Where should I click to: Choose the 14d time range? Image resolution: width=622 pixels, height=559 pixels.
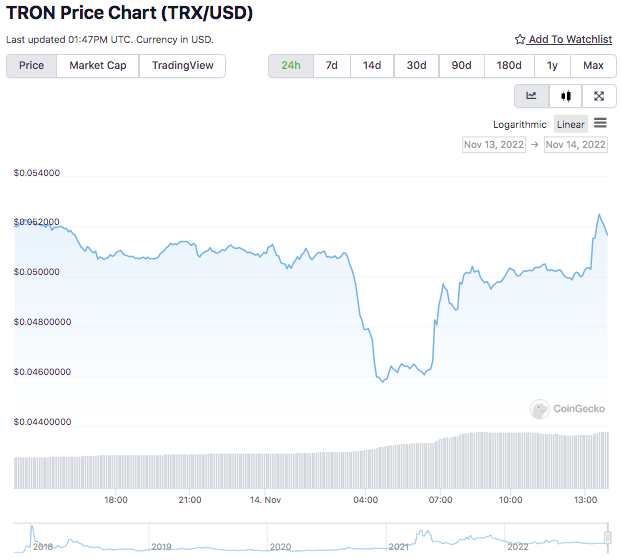coord(372,65)
